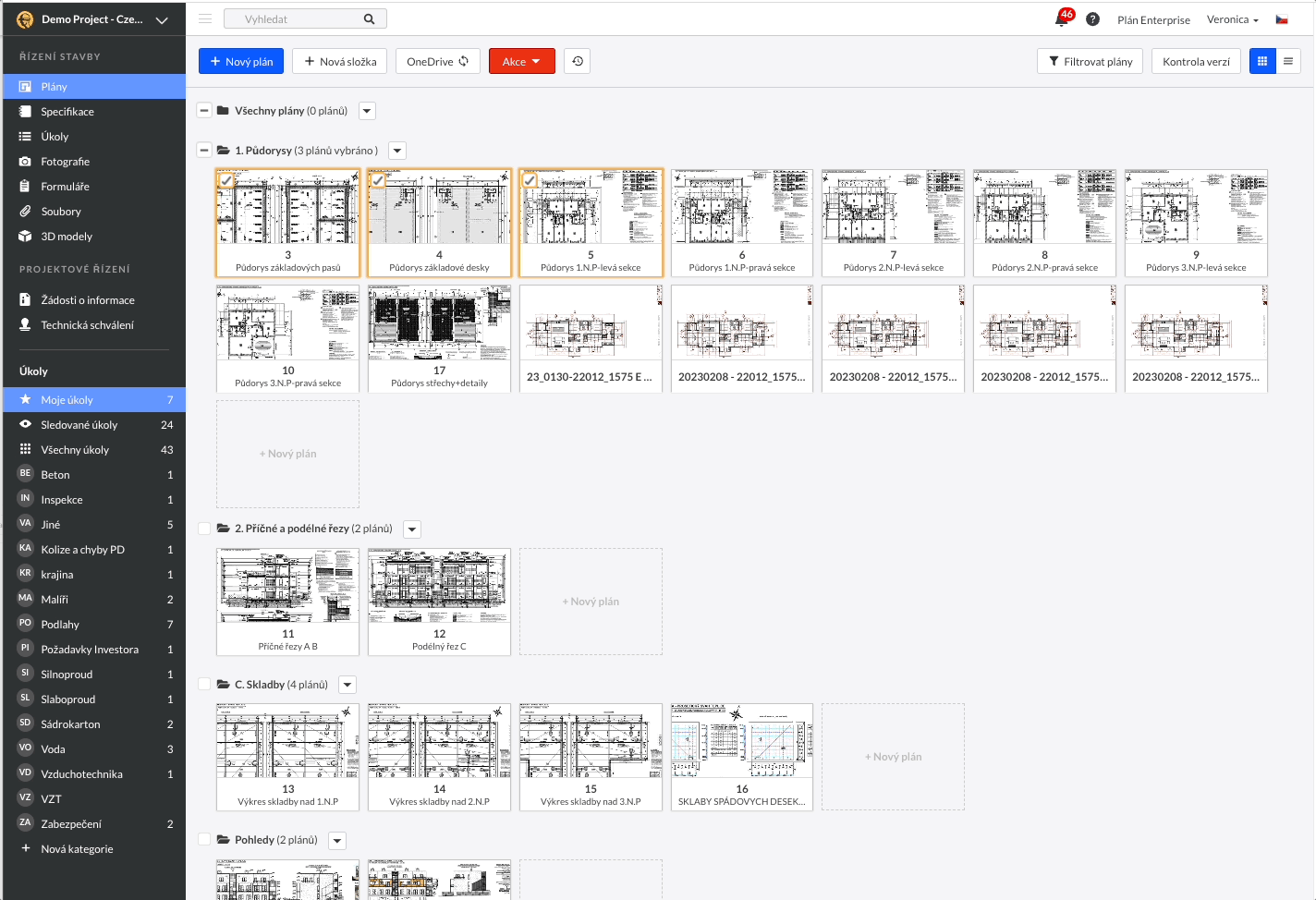Screen dimensions: 1316x900
Task: Click the Moje úkoly star icon
Action: click(25, 399)
